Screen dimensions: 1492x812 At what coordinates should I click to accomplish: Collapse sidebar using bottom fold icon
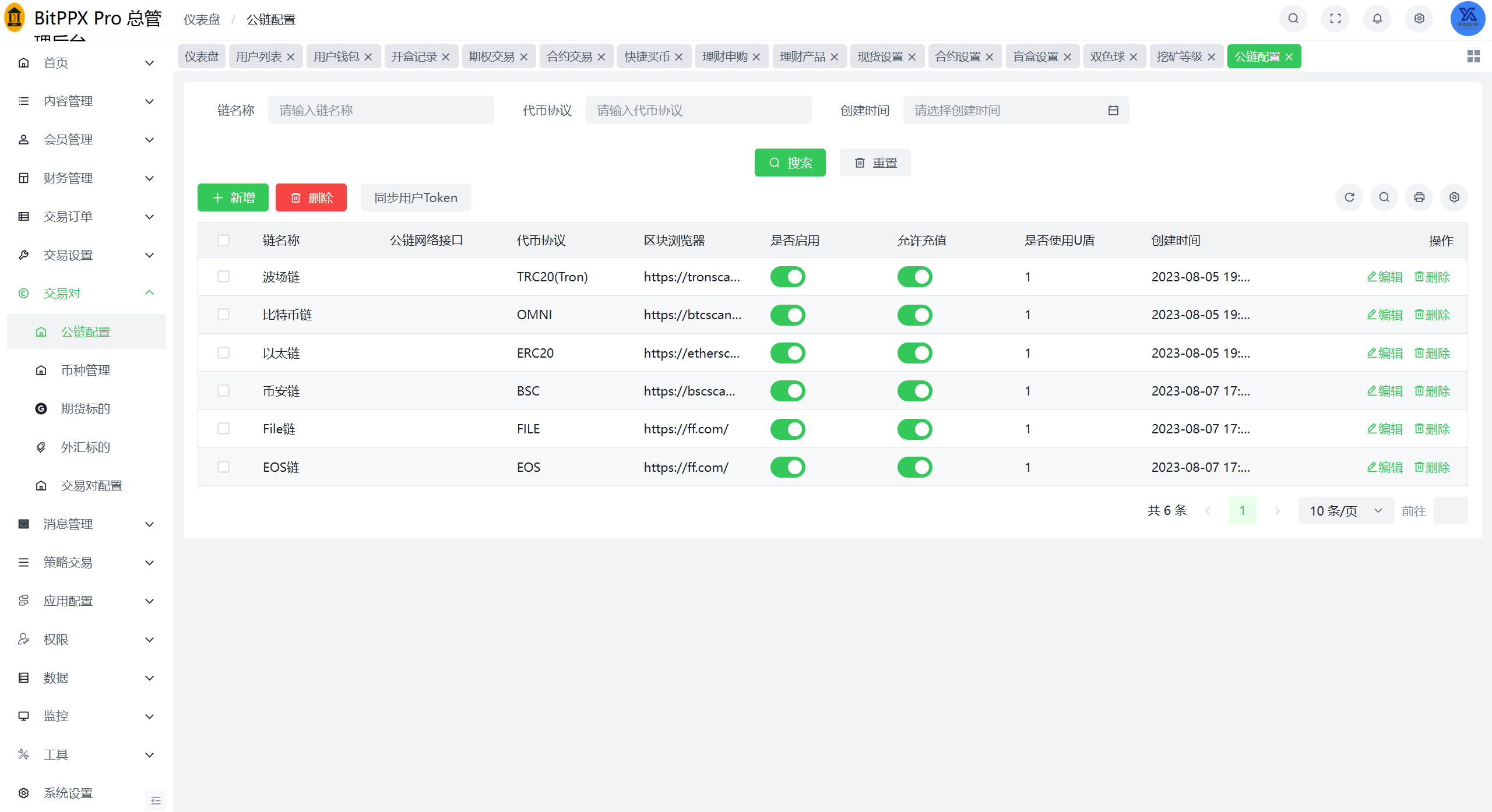(x=155, y=800)
